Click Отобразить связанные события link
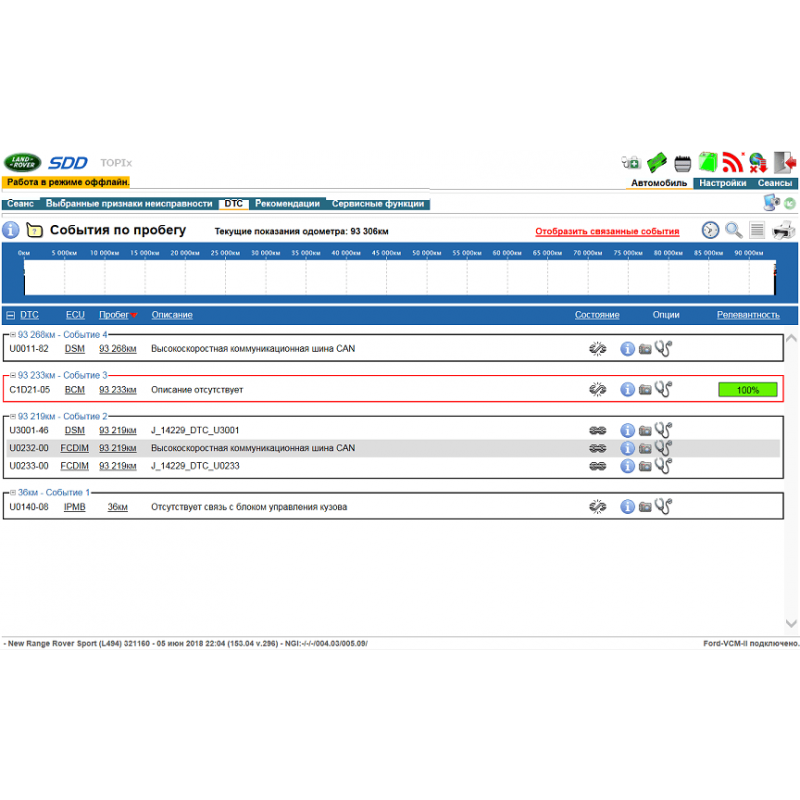The width and height of the screenshot is (800, 800). (607, 231)
